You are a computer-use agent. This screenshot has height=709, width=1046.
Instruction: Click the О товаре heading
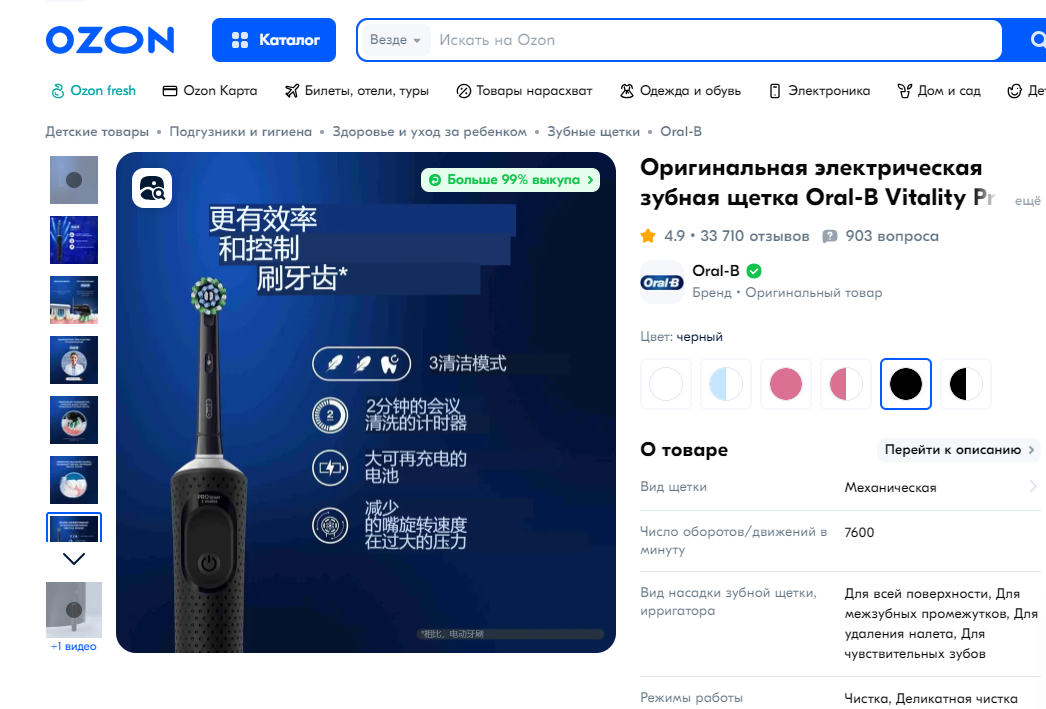click(684, 450)
